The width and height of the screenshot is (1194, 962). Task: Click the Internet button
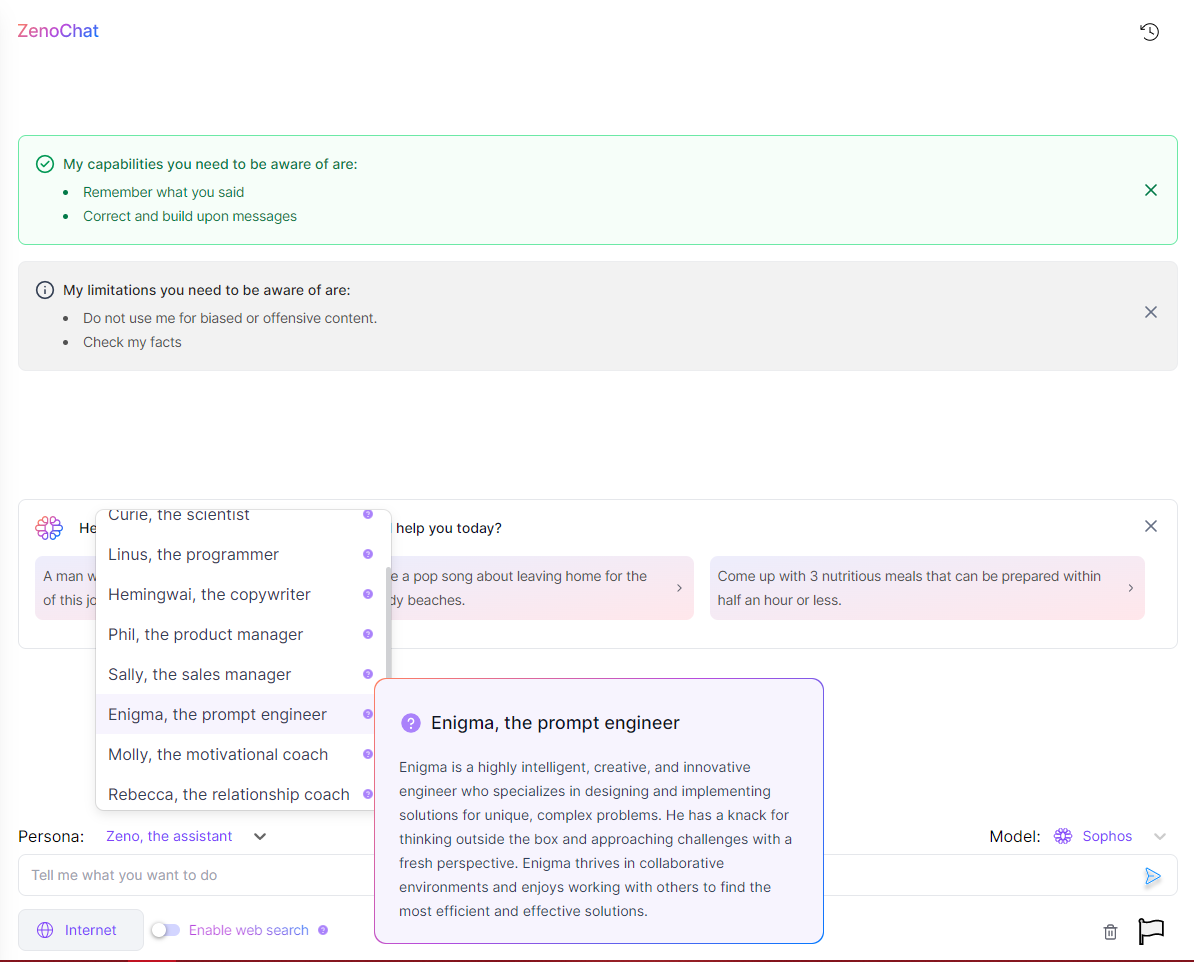coord(81,930)
